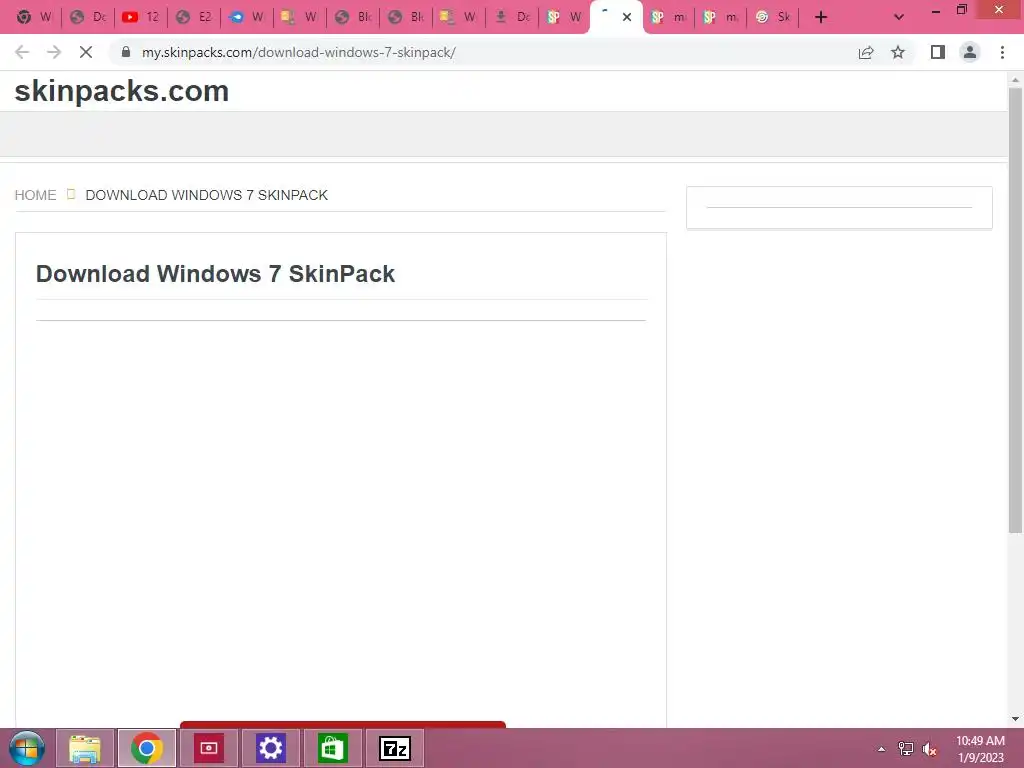Viewport: 1024px width, 768px height.
Task: Click the page scrollbar thumb
Action: [x=1015, y=310]
